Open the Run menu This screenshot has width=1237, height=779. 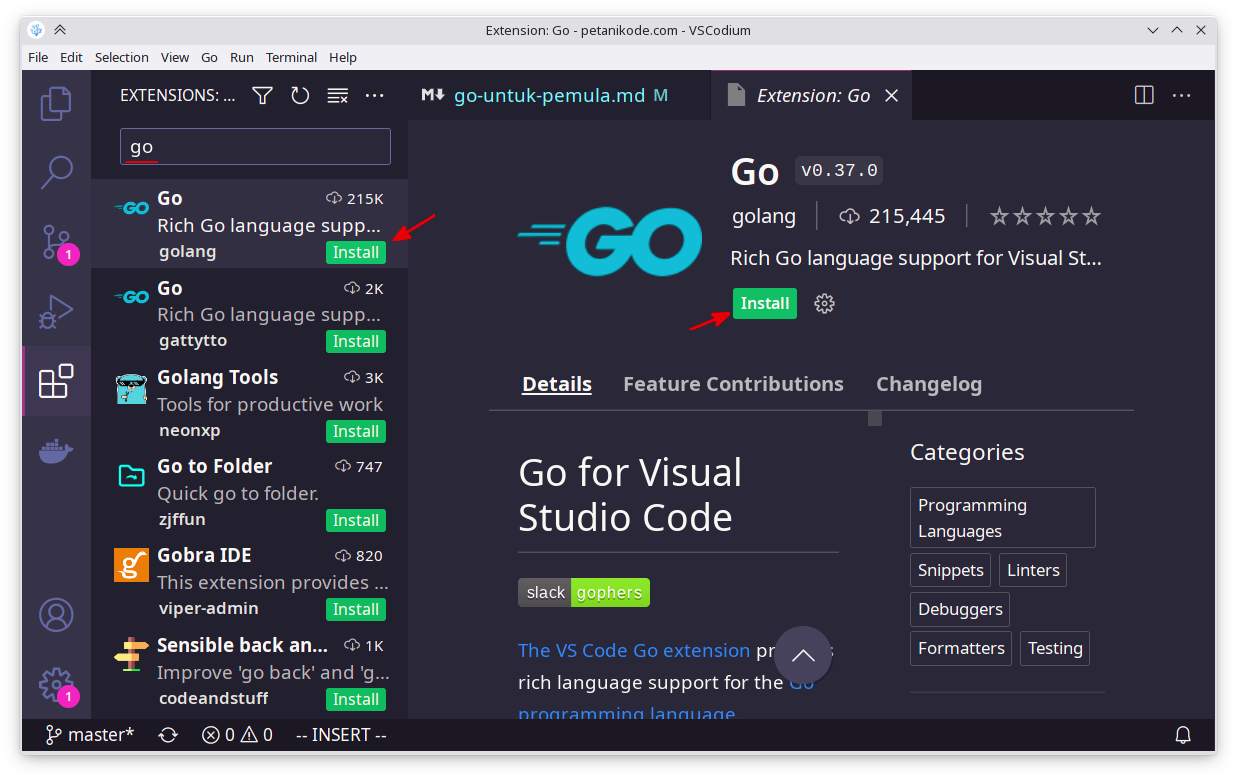242,57
